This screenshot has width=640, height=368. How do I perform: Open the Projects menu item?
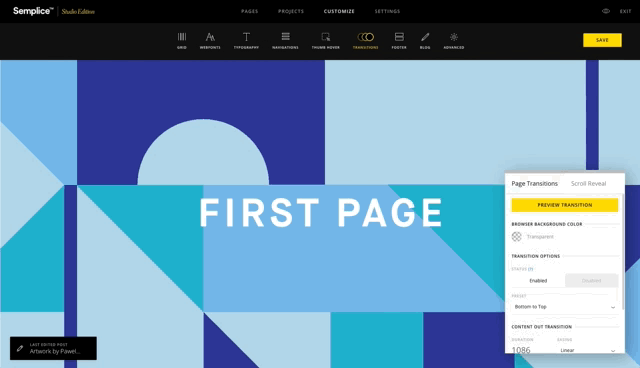(291, 11)
